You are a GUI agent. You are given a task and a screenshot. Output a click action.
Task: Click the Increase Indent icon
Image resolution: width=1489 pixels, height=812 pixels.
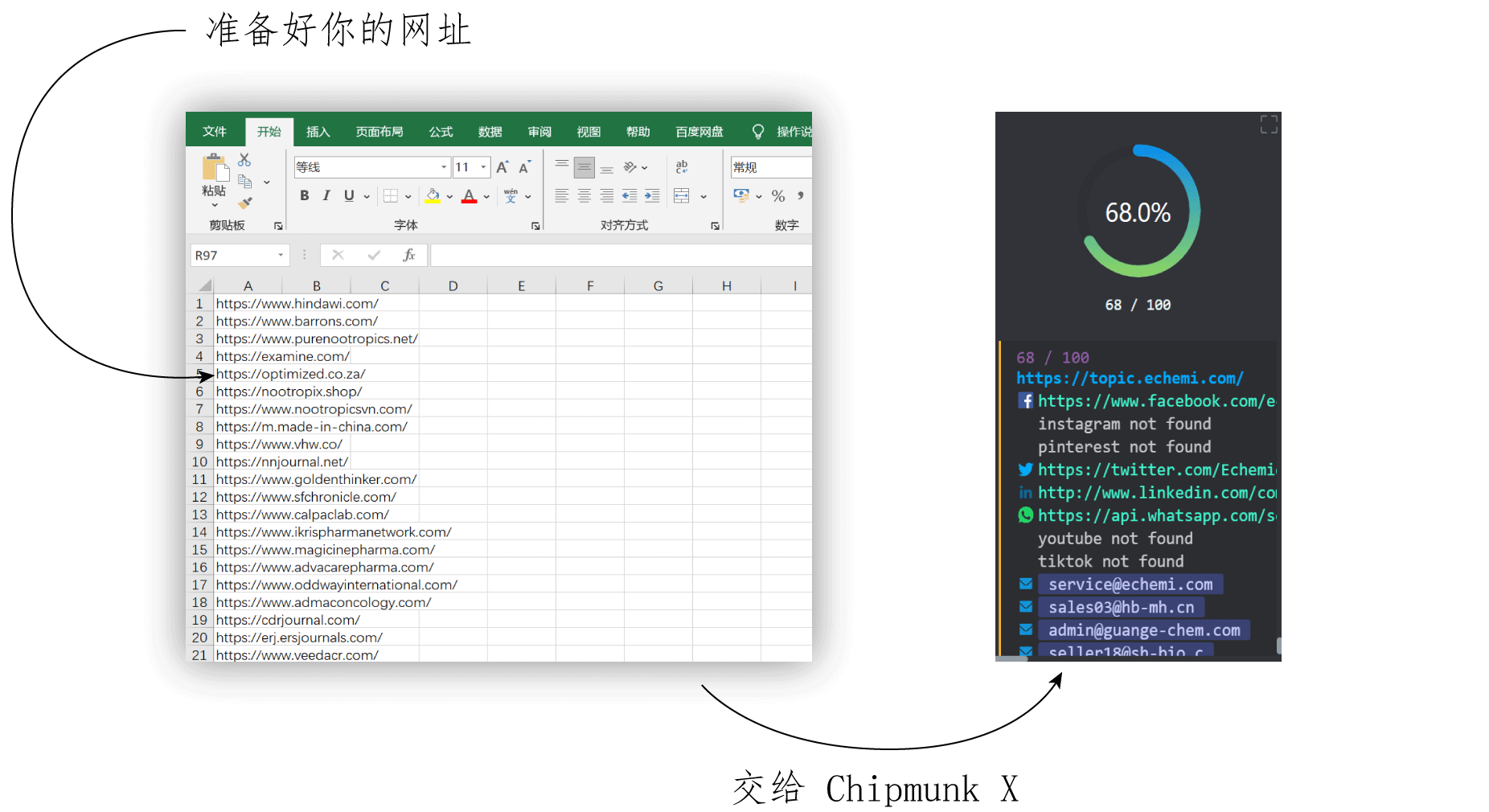click(652, 195)
